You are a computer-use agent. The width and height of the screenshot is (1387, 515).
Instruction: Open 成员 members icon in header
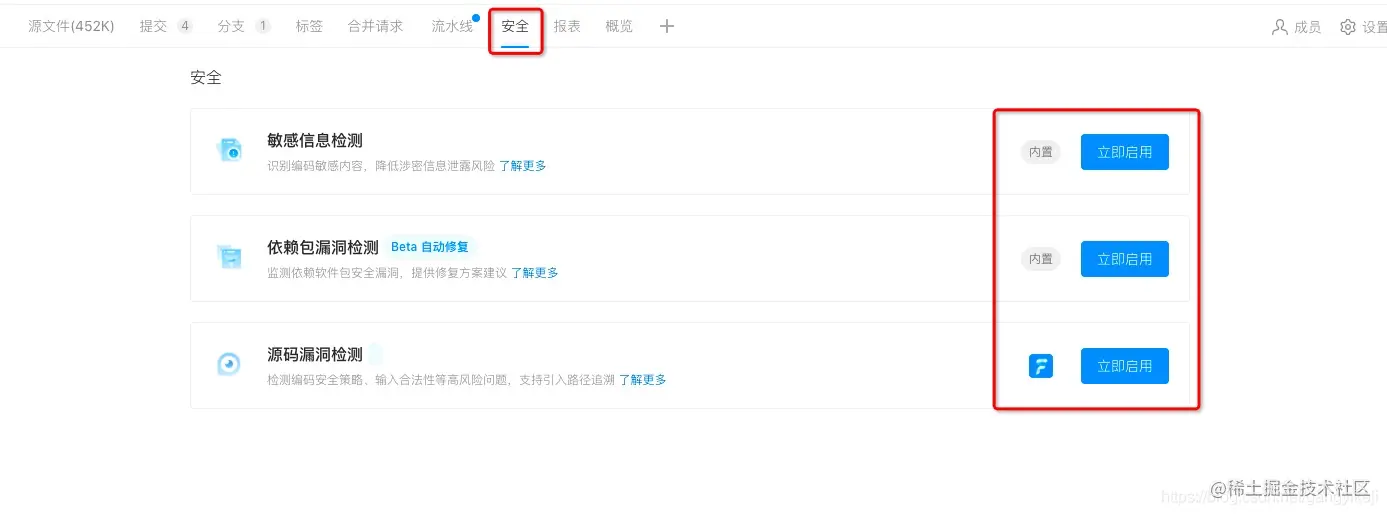[1279, 27]
